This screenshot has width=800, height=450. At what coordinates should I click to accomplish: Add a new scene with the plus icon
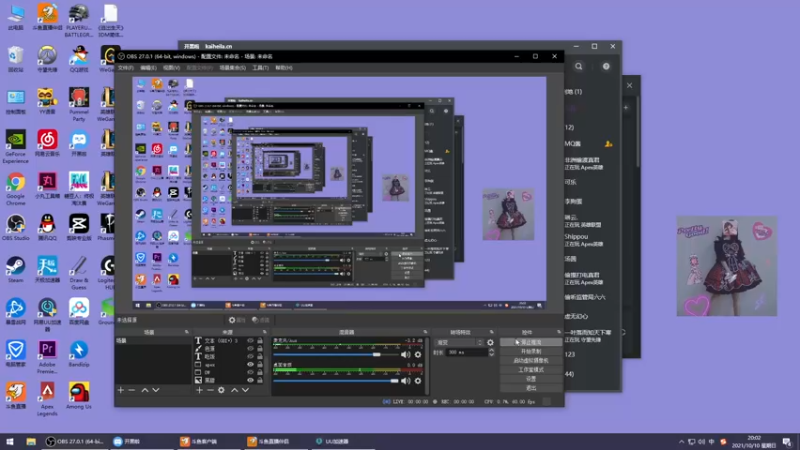click(x=121, y=390)
